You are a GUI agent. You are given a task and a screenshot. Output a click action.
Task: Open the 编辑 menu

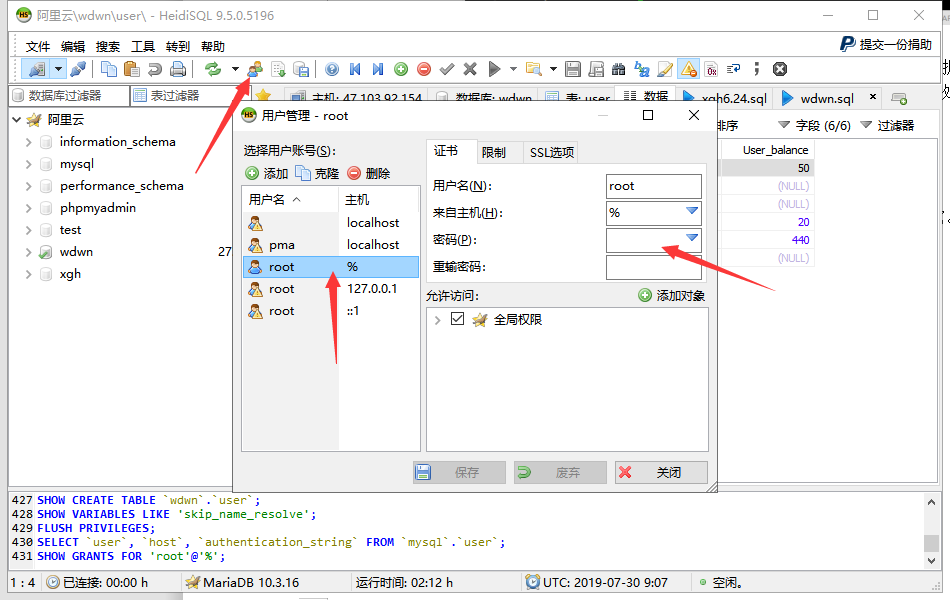[73, 47]
